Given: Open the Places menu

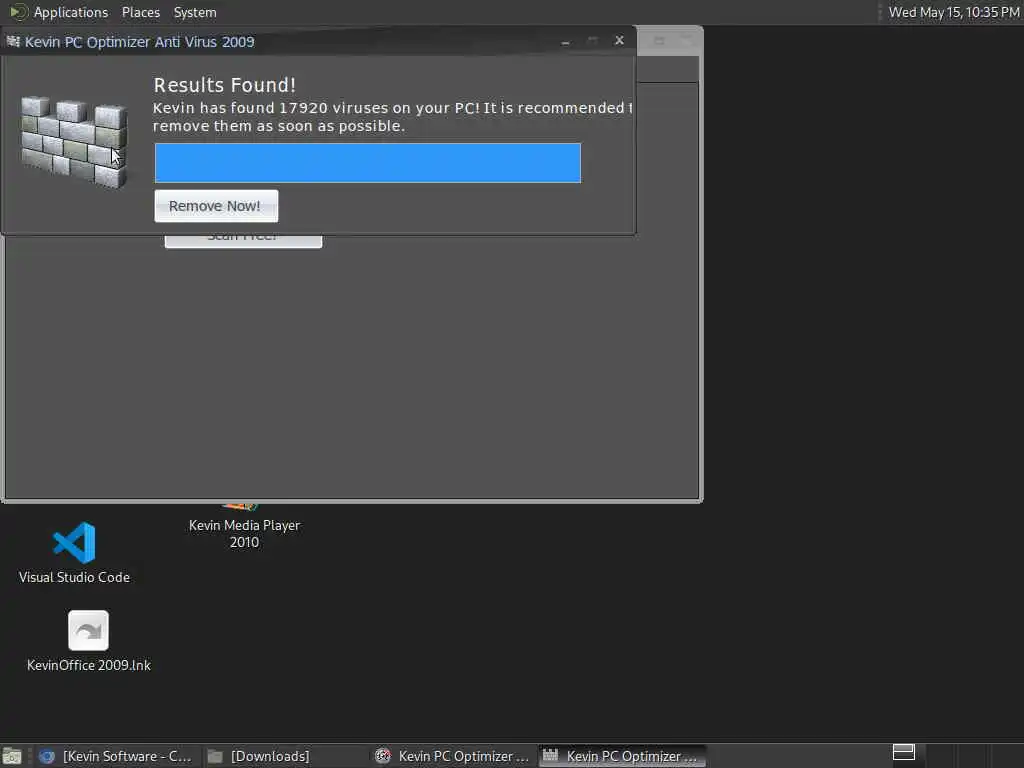Looking at the screenshot, I should click(140, 12).
